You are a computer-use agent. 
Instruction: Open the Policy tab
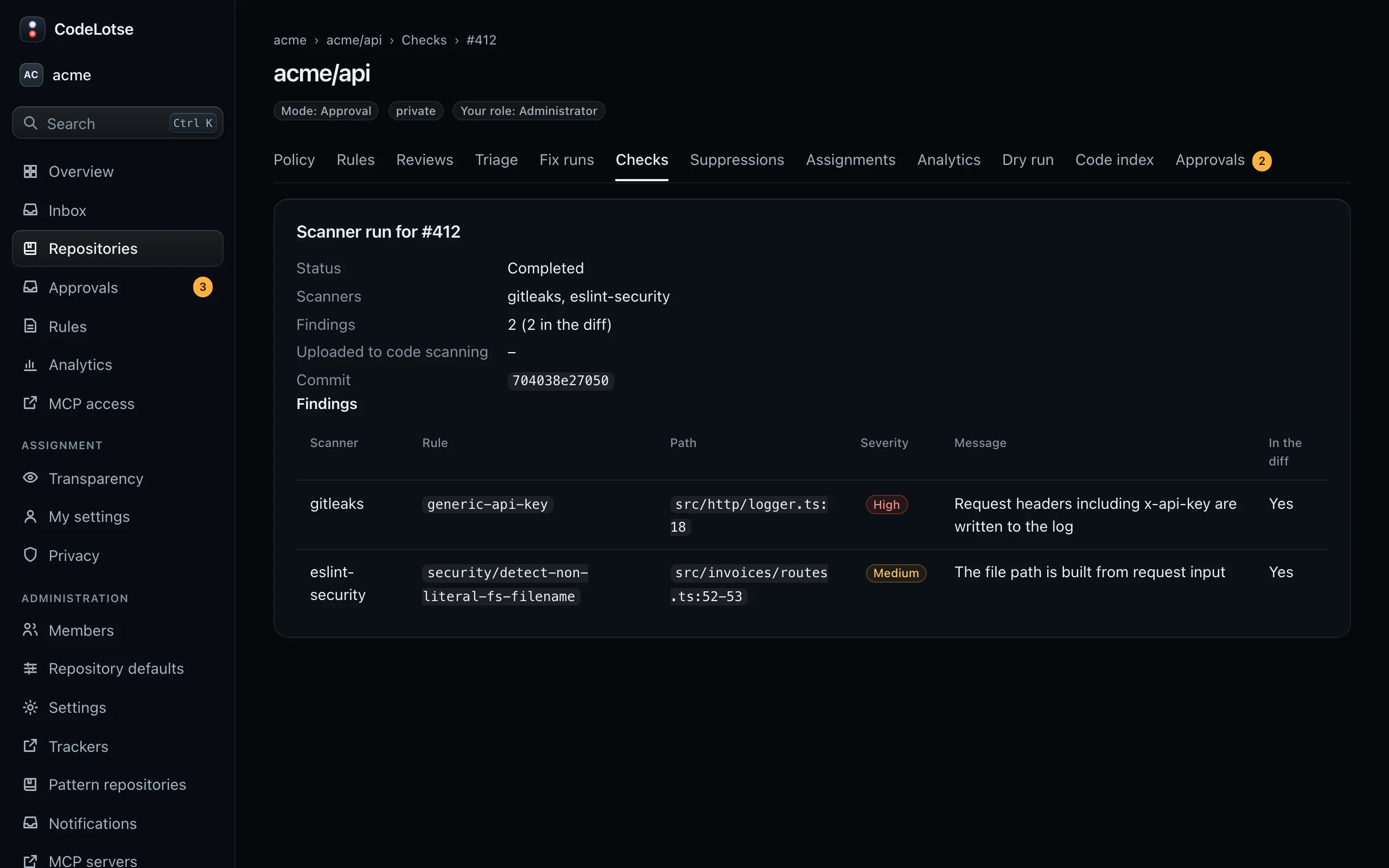coord(294,160)
